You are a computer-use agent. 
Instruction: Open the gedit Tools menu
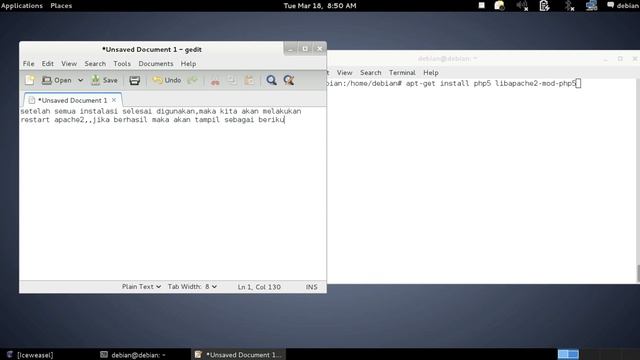[x=122, y=64]
